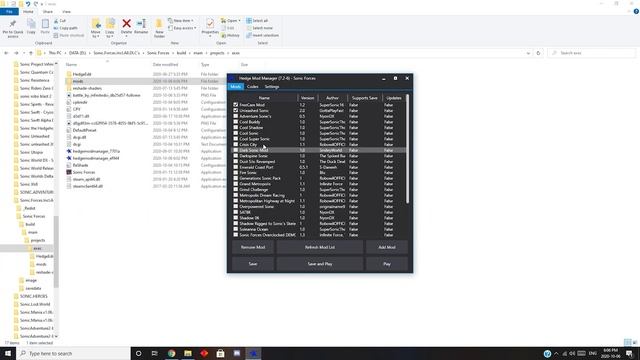640x360 pixels.
Task: Open the recent locations dropdown arrow
Action: point(24,53)
